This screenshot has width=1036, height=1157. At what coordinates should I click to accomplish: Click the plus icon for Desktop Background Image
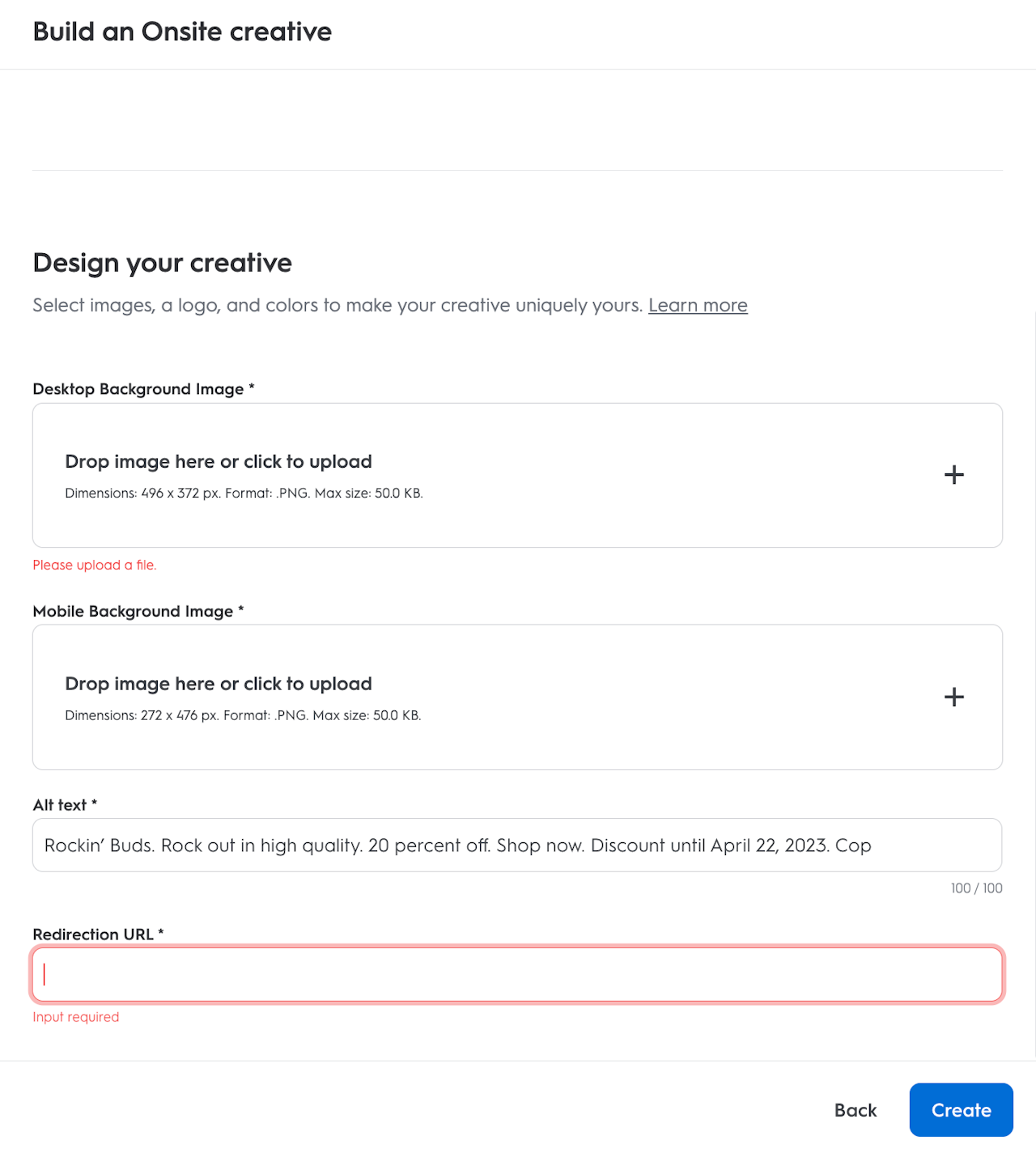pos(954,475)
